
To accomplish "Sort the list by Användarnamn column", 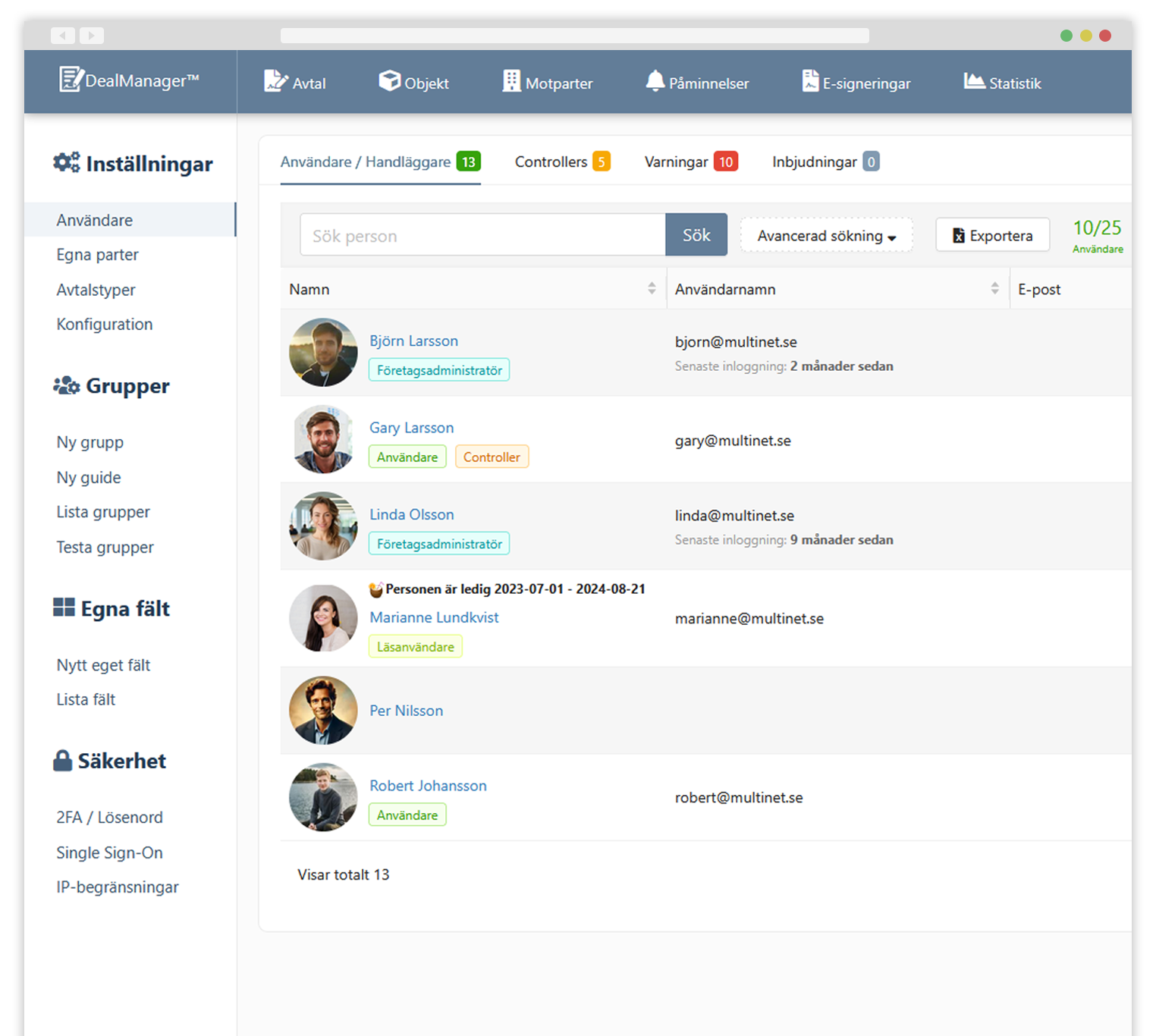I will click(994, 288).
